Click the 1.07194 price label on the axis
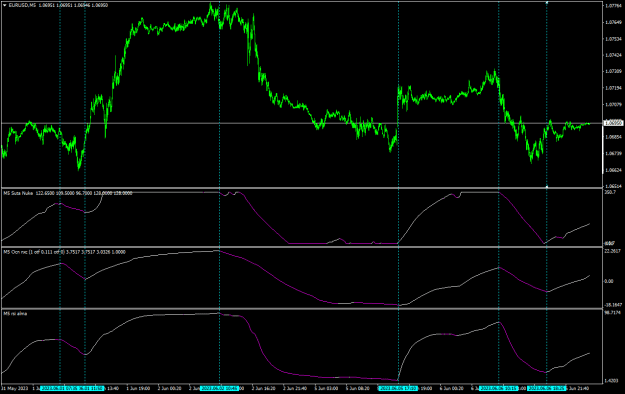 (x=614, y=88)
